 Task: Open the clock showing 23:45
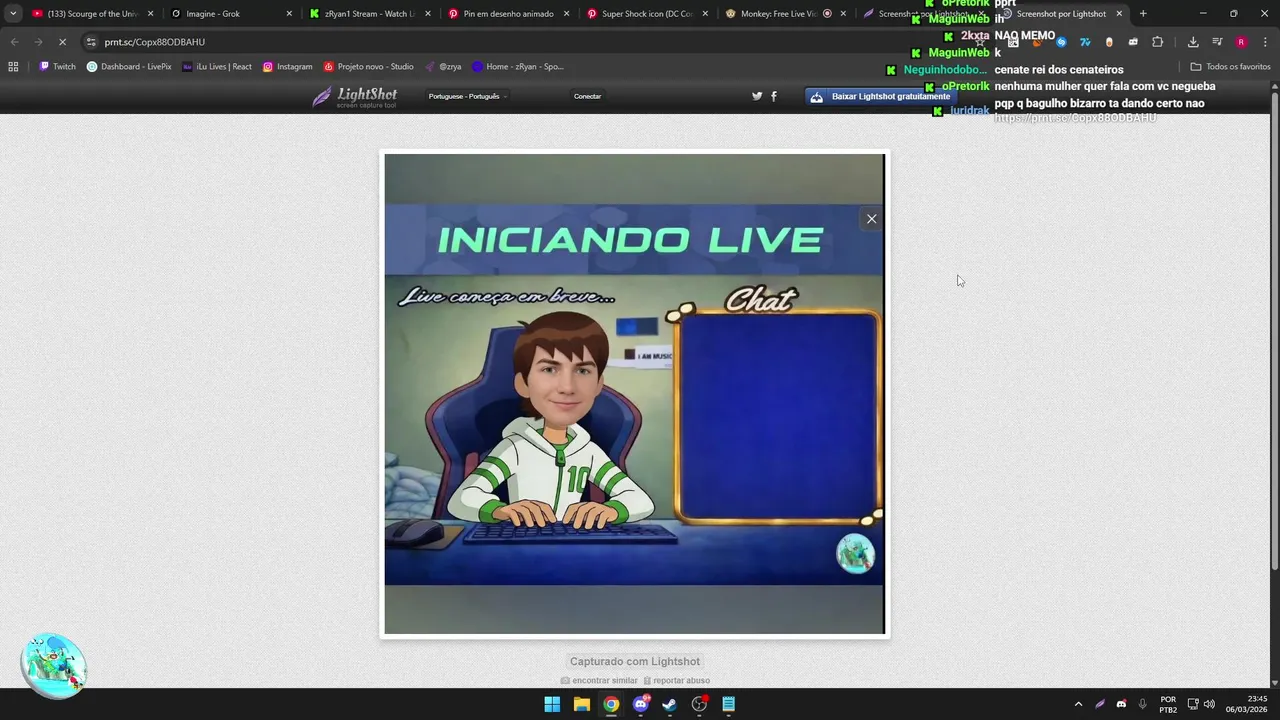(1247, 704)
